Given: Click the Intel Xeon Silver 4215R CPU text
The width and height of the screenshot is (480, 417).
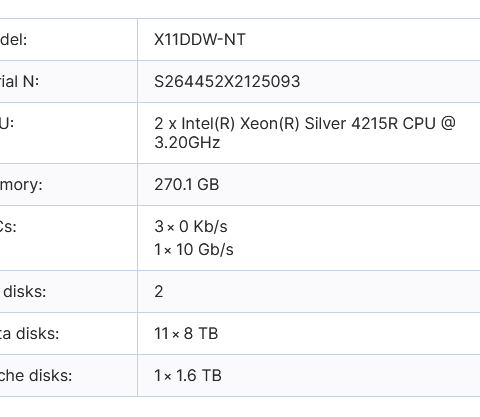Looking at the screenshot, I should [305, 124].
